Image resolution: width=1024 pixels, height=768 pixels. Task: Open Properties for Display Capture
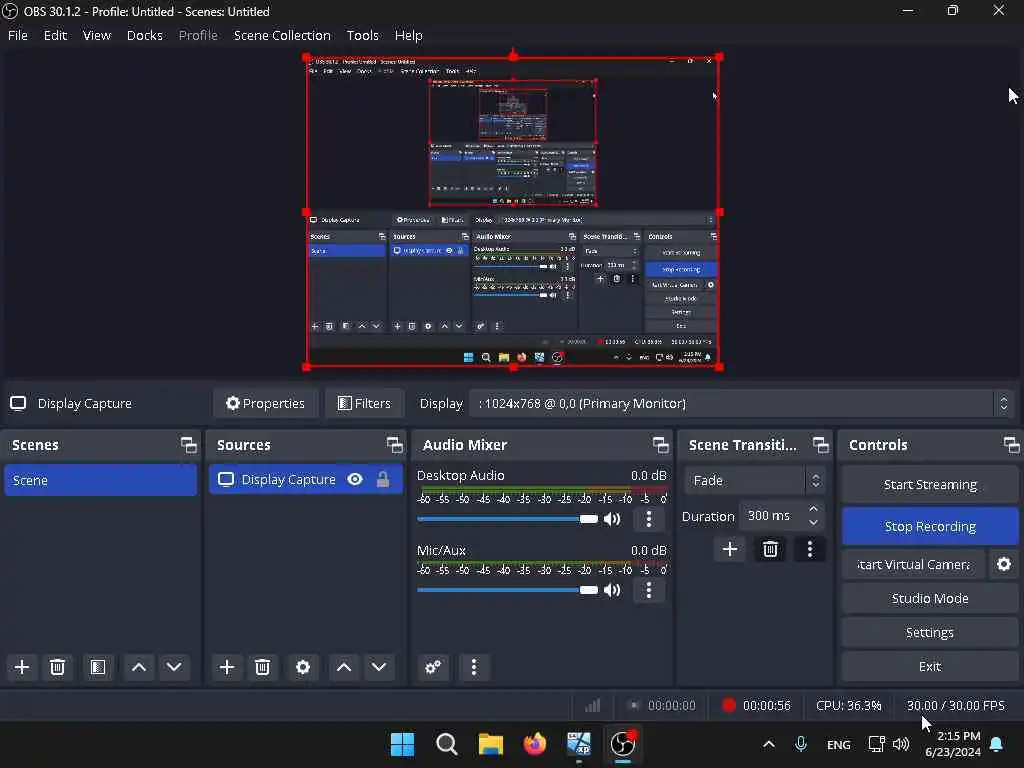[x=265, y=404]
